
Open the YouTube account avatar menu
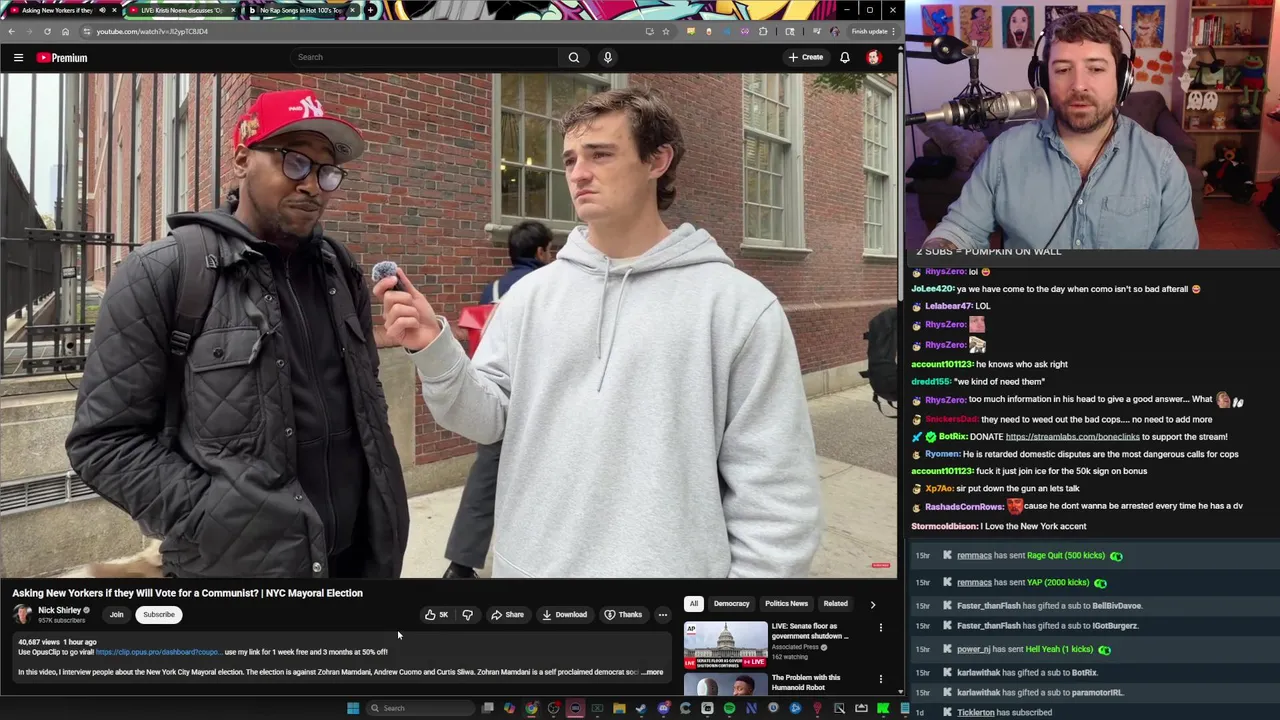874,57
